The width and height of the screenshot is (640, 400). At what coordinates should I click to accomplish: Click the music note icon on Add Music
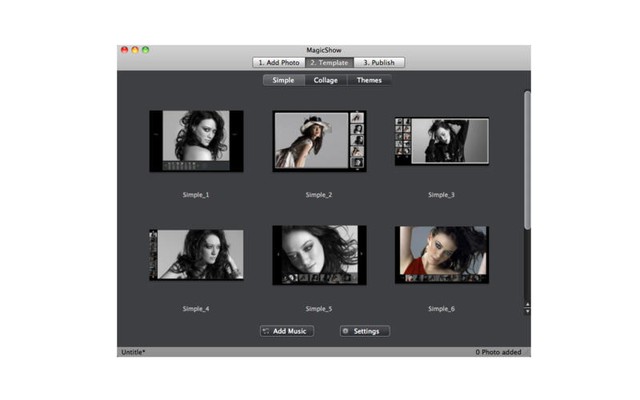click(267, 331)
